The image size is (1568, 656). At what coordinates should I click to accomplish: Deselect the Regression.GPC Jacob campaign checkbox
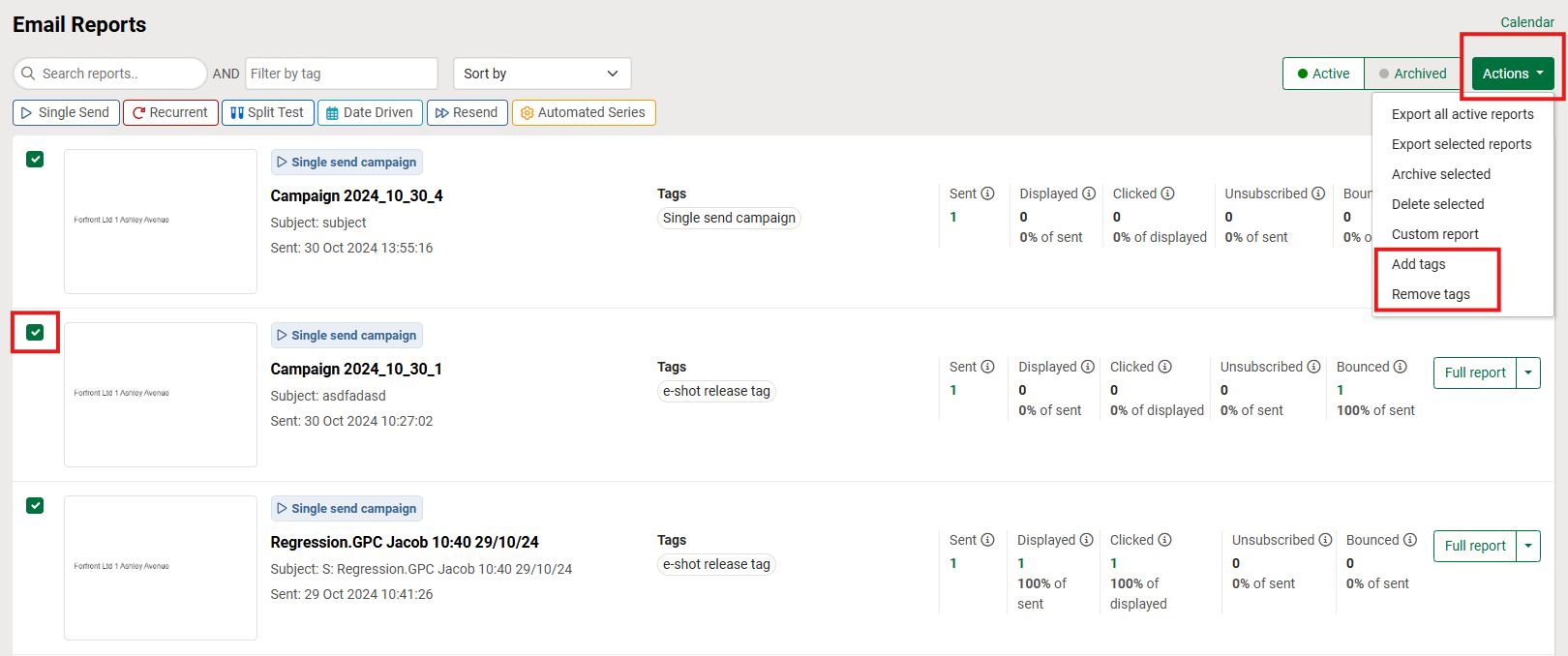coord(35,506)
